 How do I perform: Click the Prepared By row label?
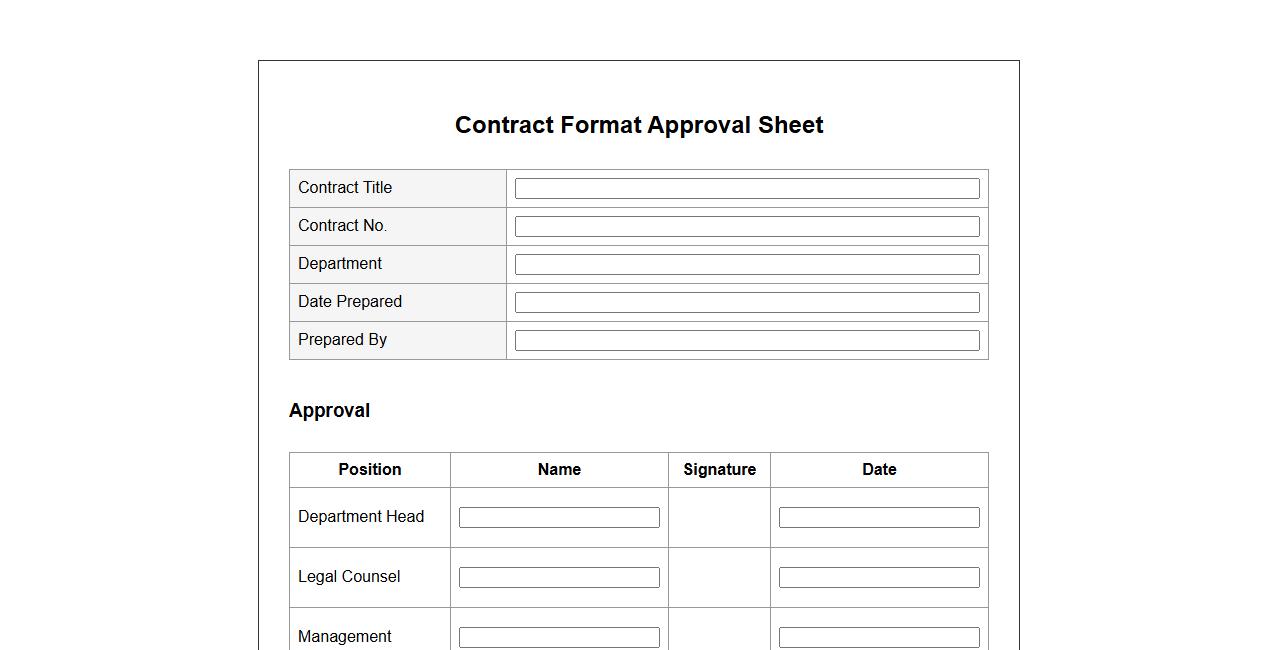342,340
